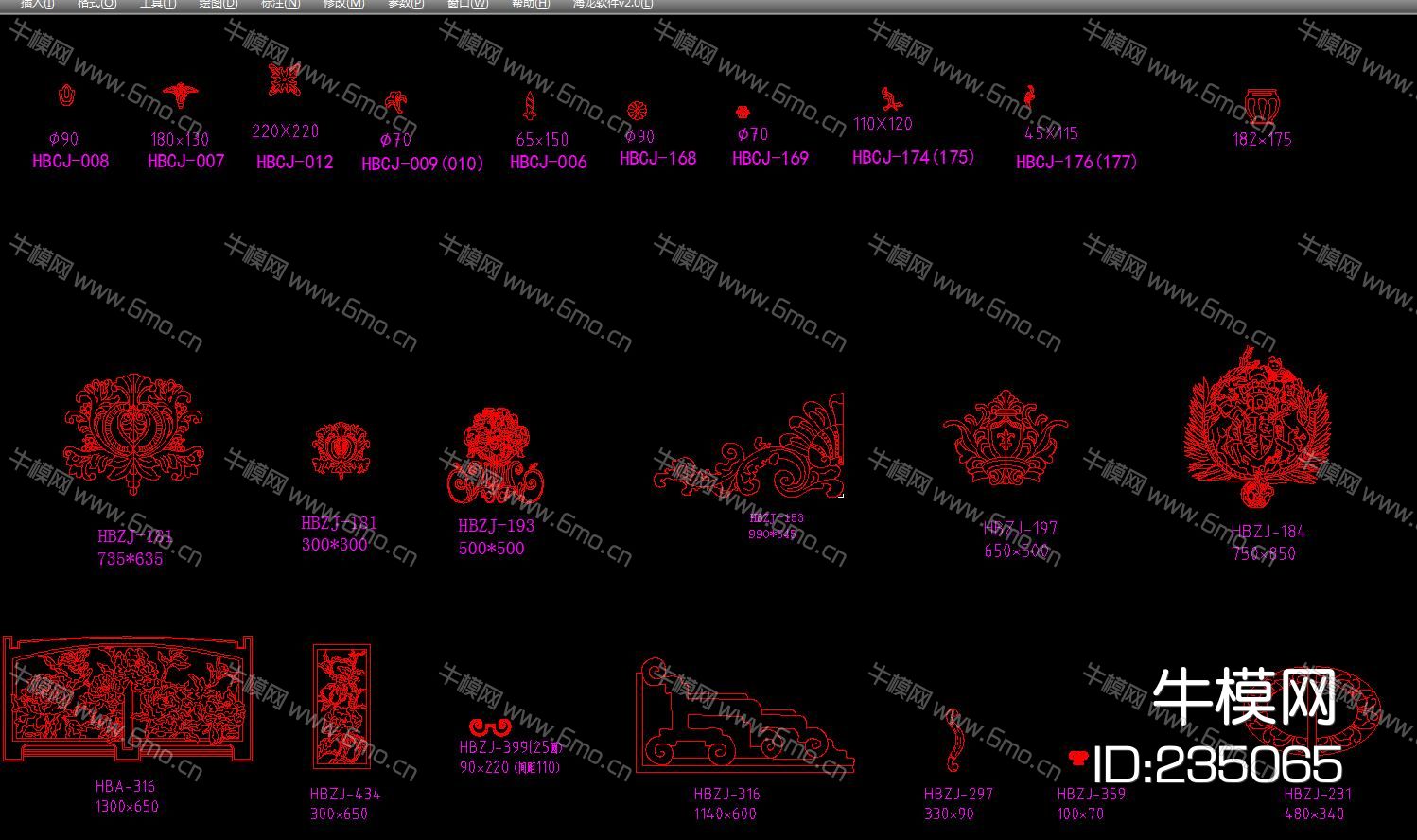1417x840 pixels.
Task: Click the 1140×600 dimension text
Action: 726,814
